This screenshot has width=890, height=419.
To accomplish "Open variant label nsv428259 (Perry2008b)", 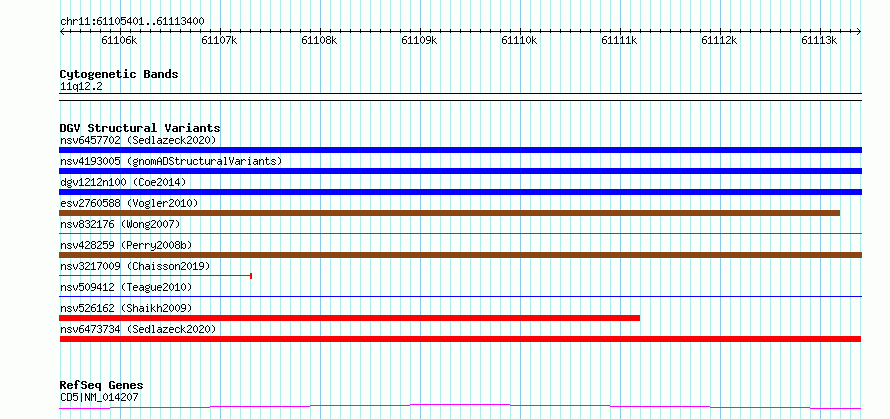I will [x=126, y=245].
